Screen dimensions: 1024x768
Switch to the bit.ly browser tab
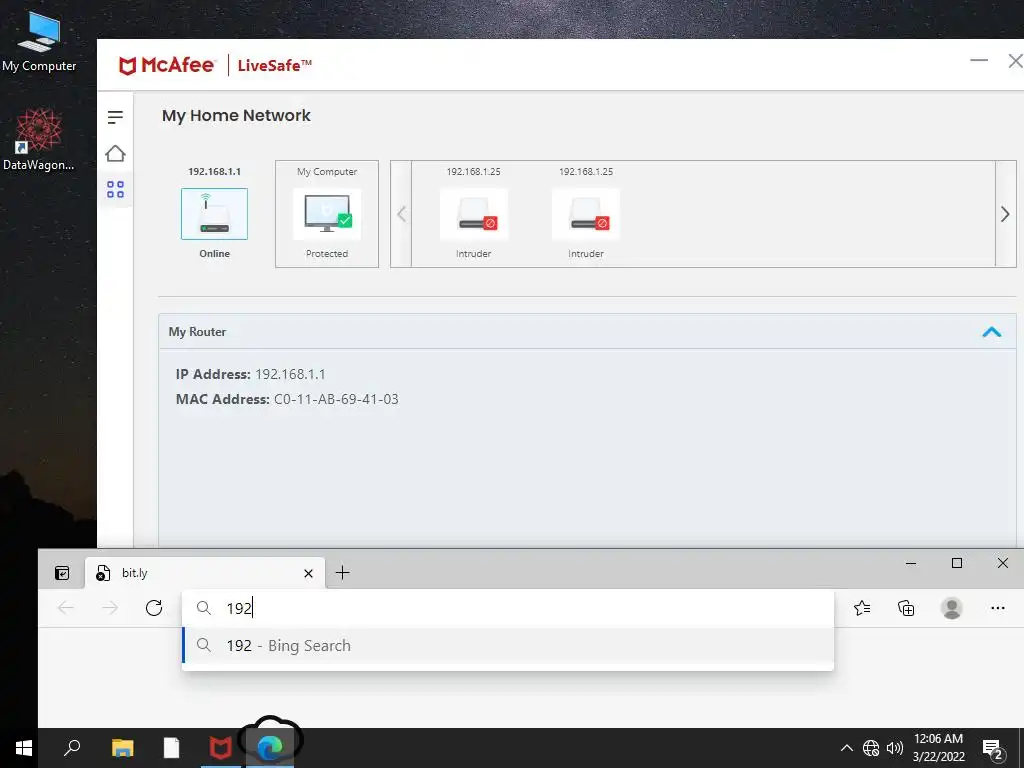pyautogui.click(x=205, y=573)
